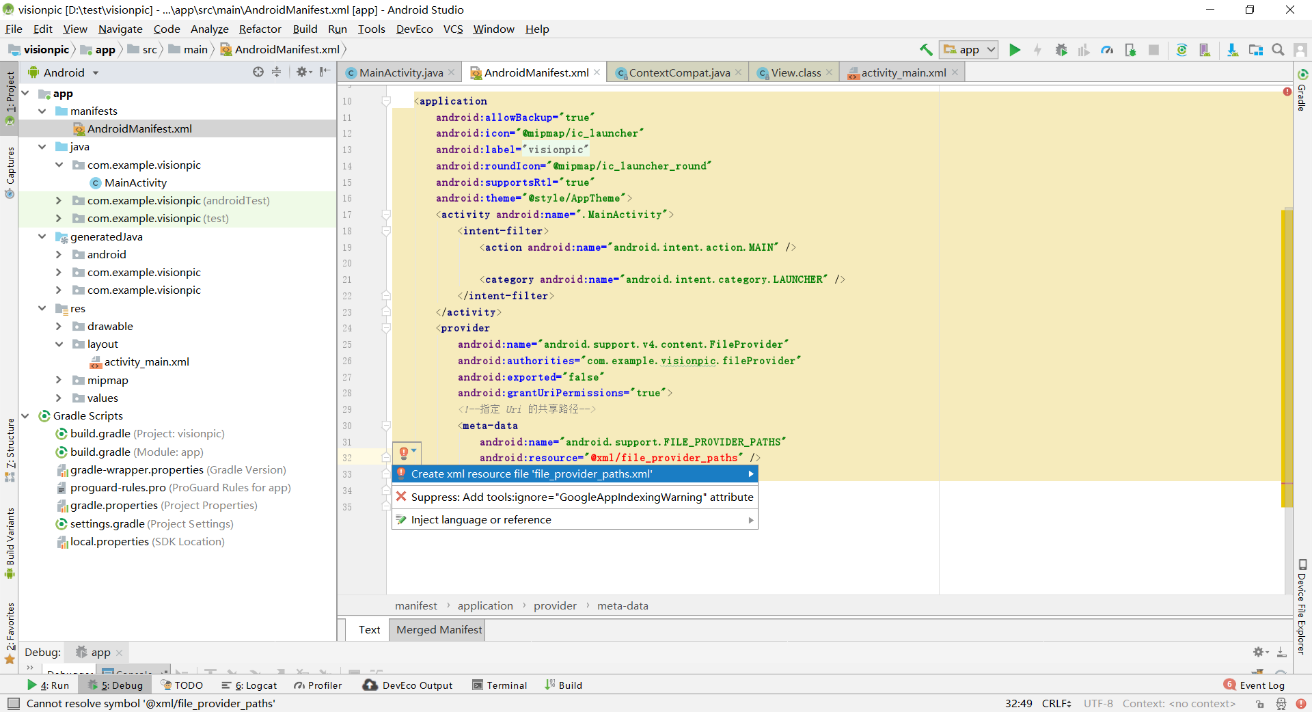Toggle the Gradle tool window side button
This screenshot has height=712, width=1312.
[1302, 90]
